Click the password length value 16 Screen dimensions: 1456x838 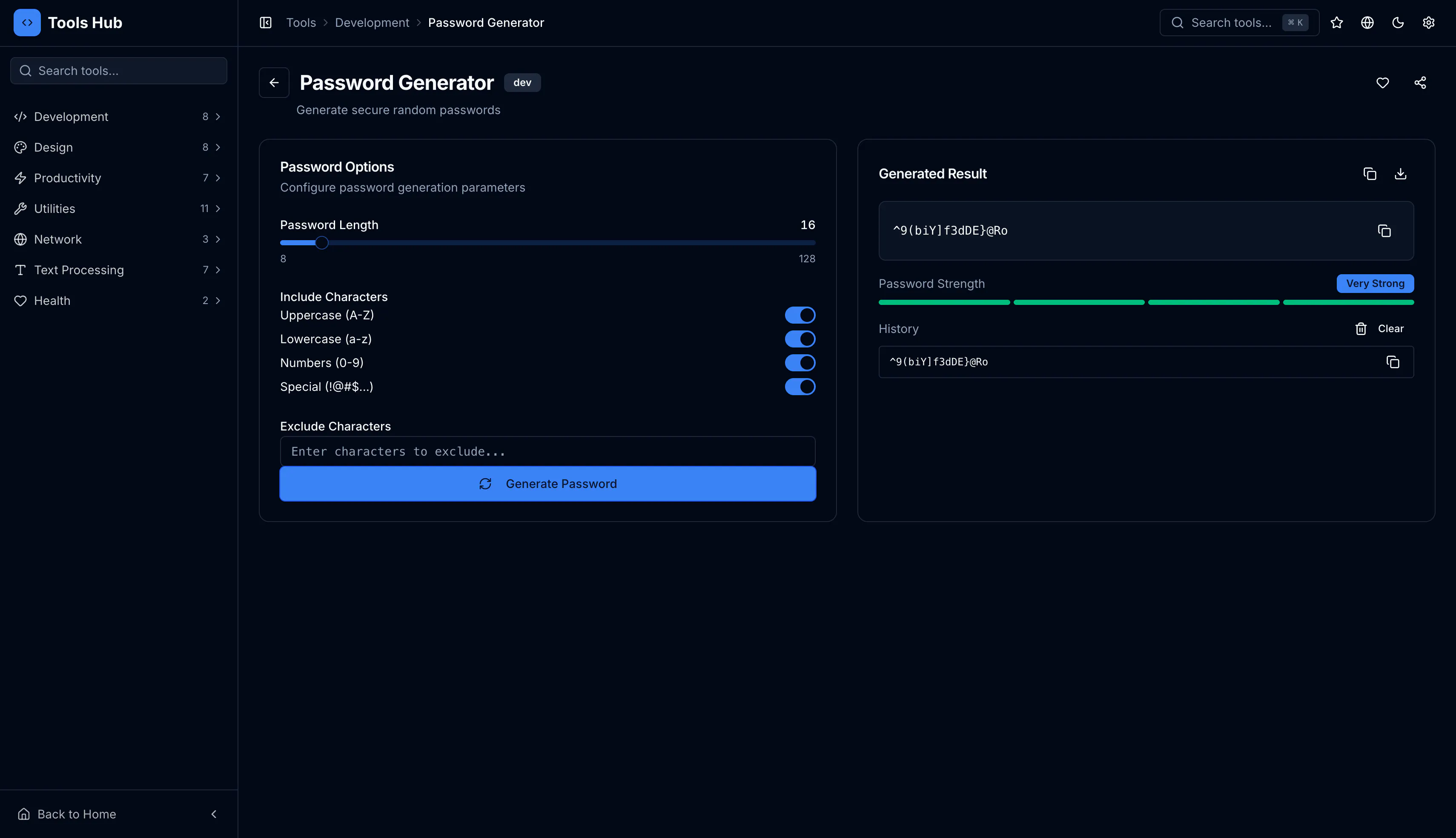pyautogui.click(x=808, y=225)
